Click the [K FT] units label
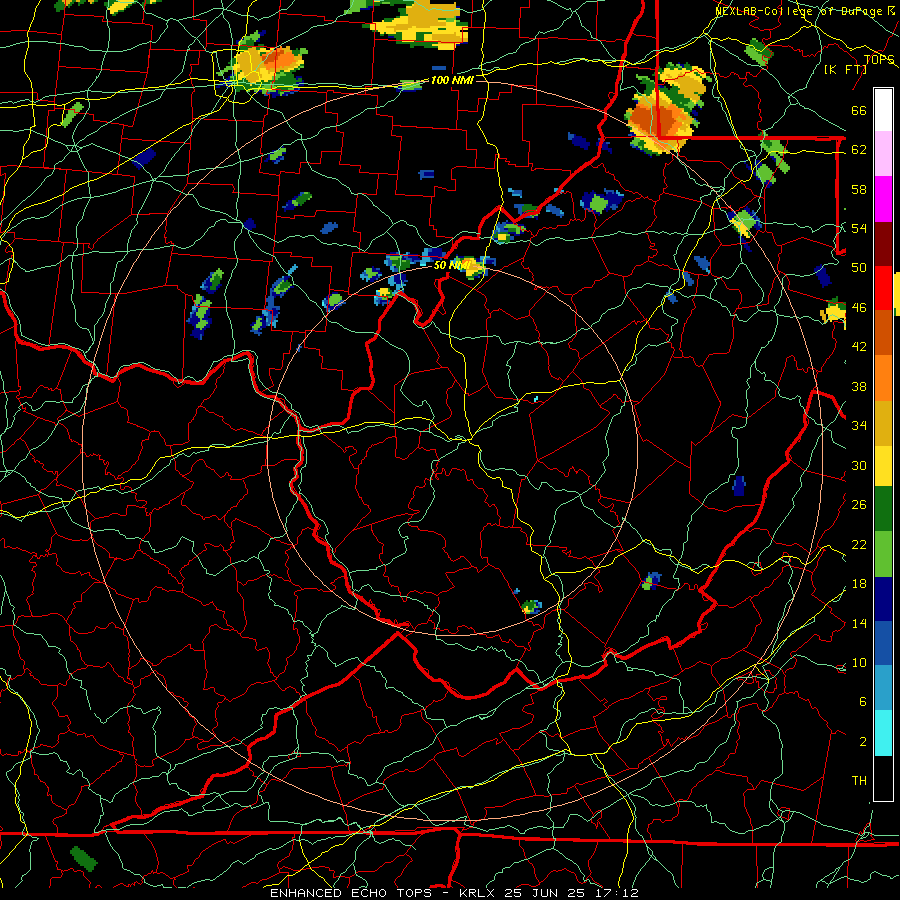The height and width of the screenshot is (900, 900). 845,69
